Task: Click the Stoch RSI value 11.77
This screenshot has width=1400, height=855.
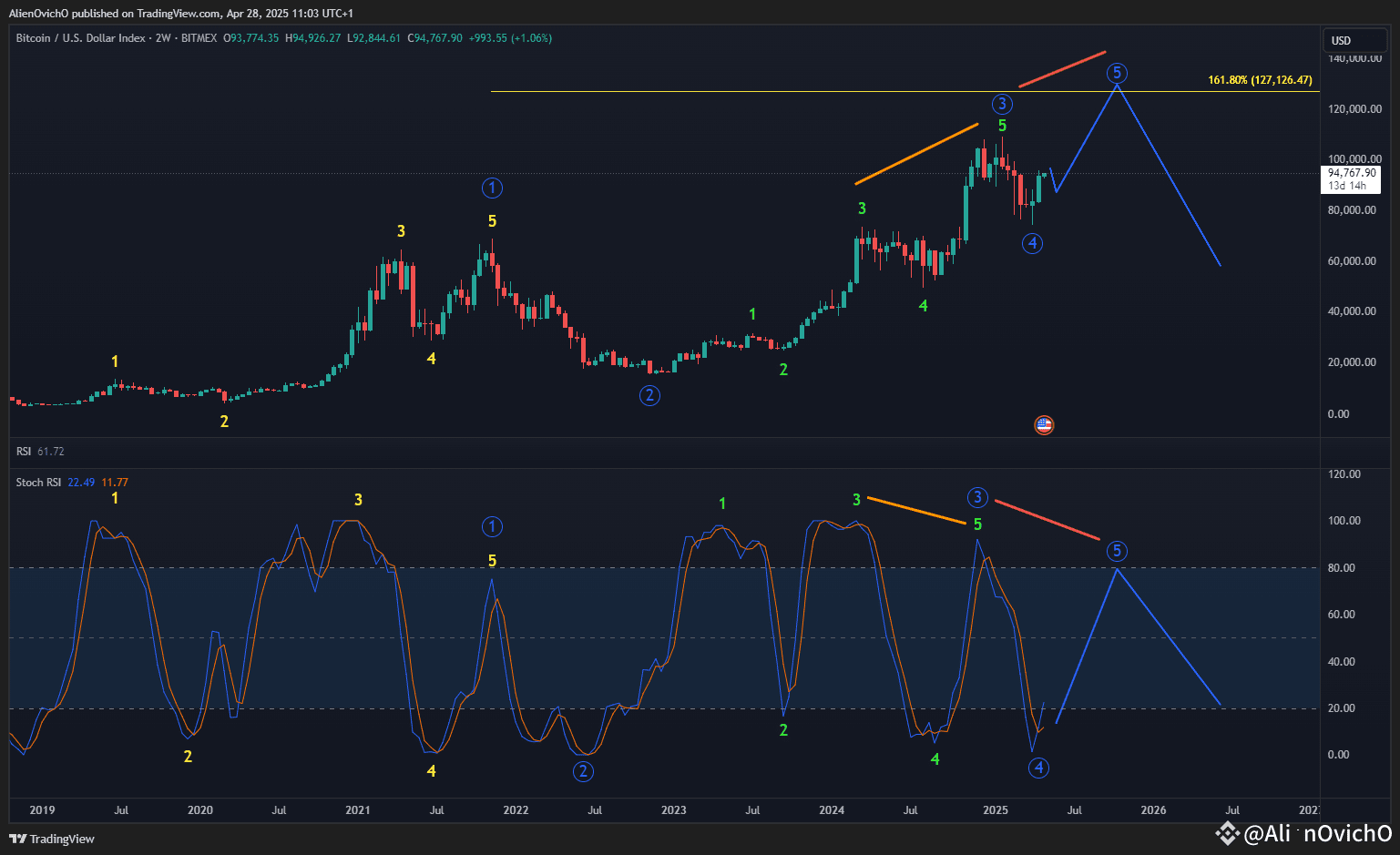Action: [x=115, y=483]
